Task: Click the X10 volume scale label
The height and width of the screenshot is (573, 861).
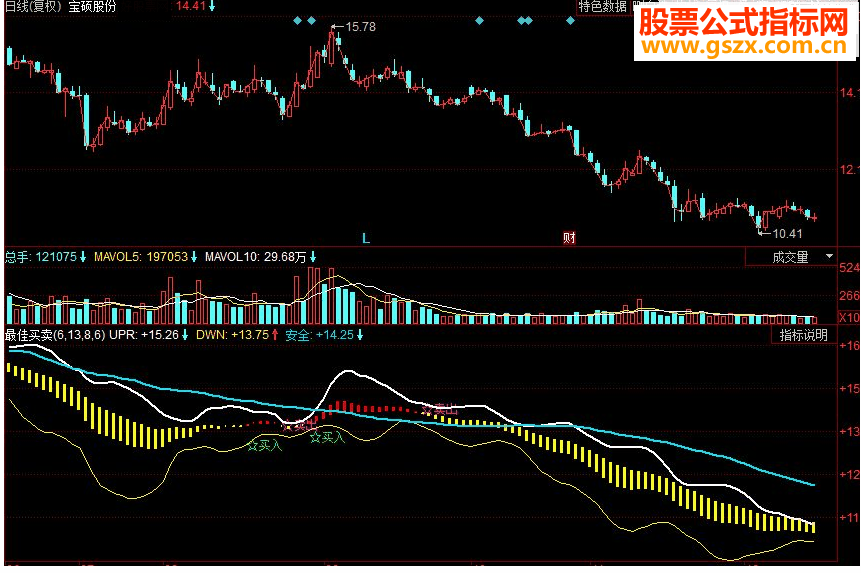Action: tap(849, 317)
